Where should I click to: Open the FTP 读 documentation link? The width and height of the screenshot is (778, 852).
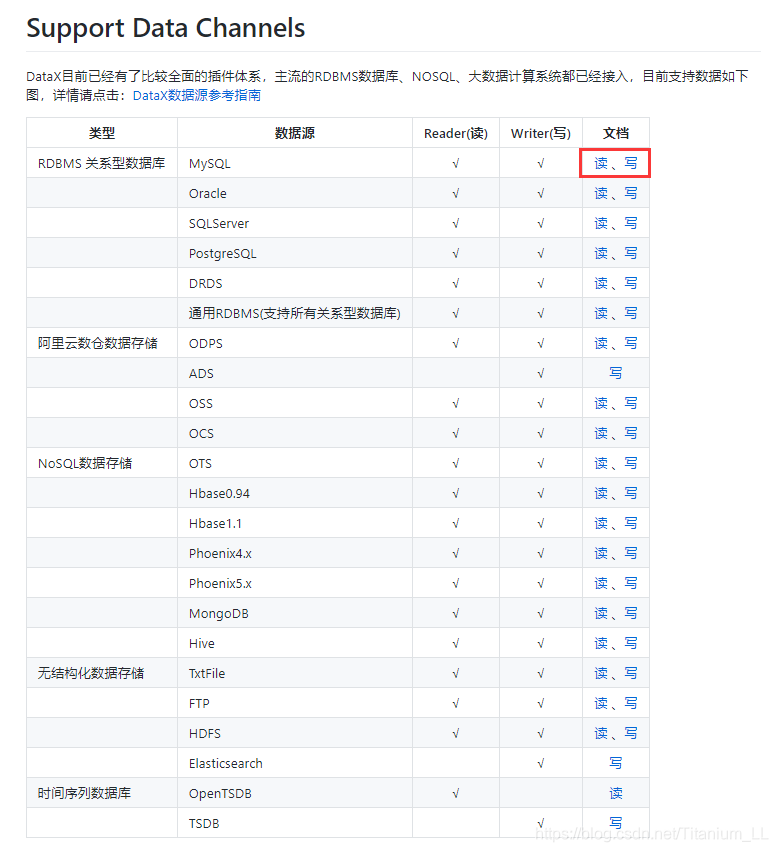601,703
